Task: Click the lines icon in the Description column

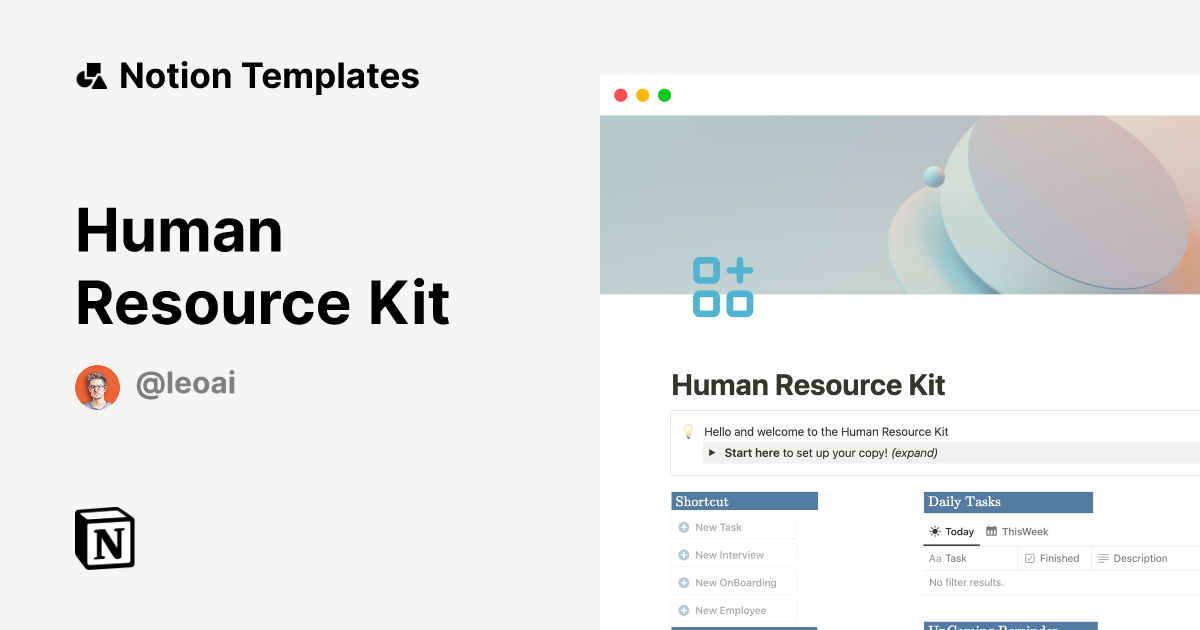Action: tap(1105, 558)
